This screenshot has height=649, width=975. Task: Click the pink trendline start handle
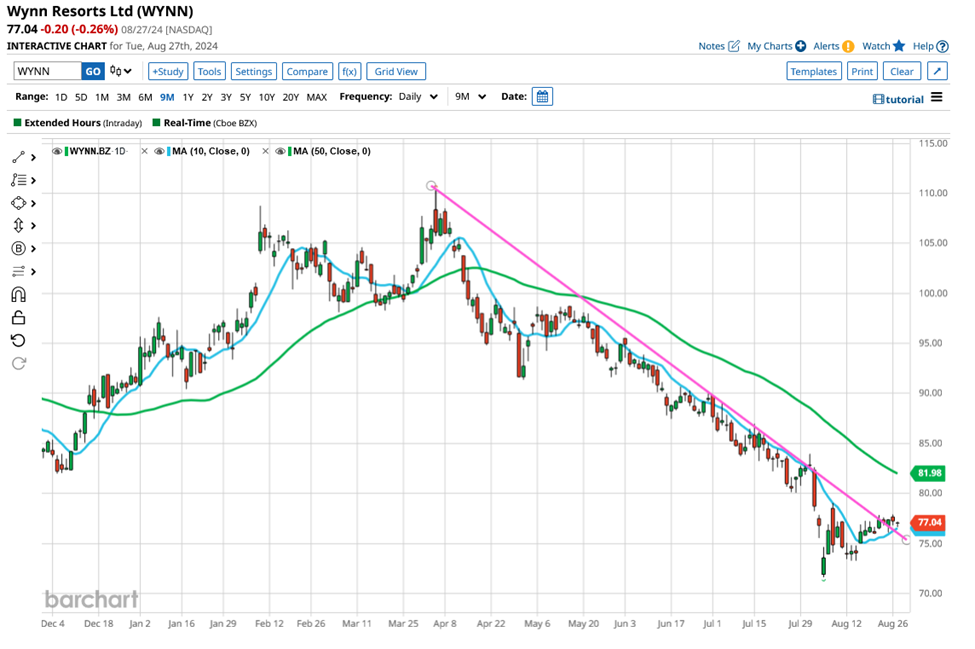pyautogui.click(x=431, y=186)
